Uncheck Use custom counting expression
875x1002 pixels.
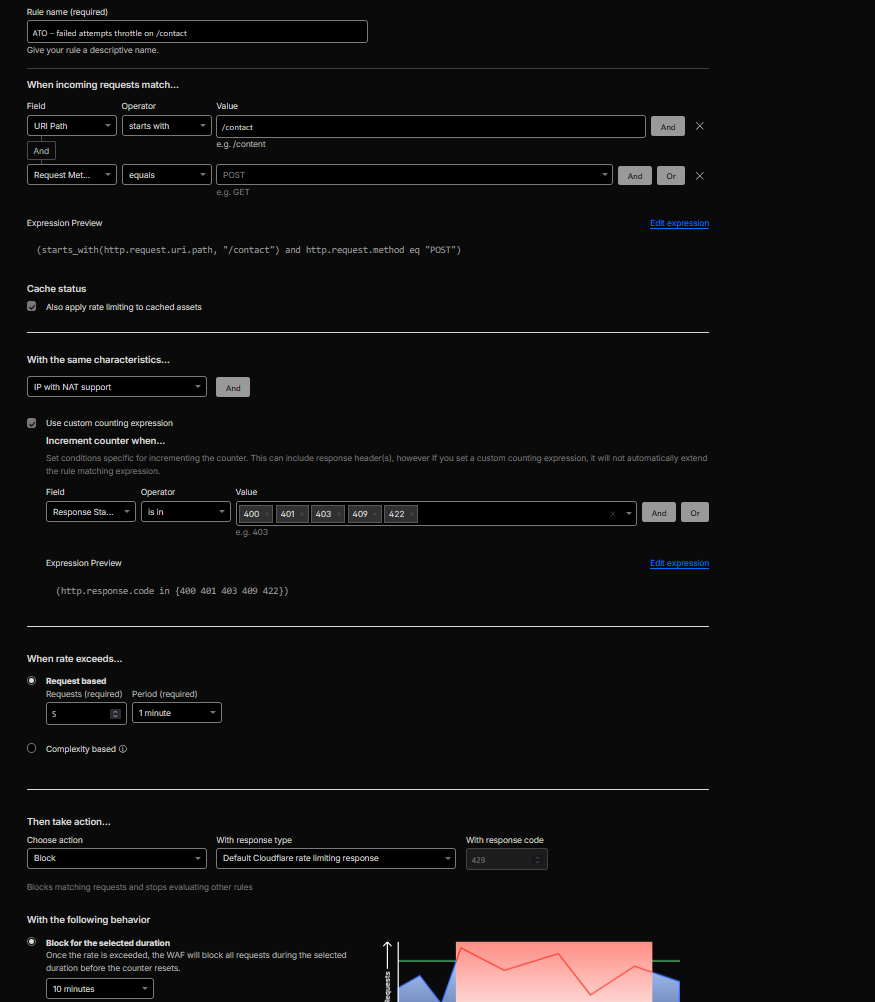click(32, 423)
